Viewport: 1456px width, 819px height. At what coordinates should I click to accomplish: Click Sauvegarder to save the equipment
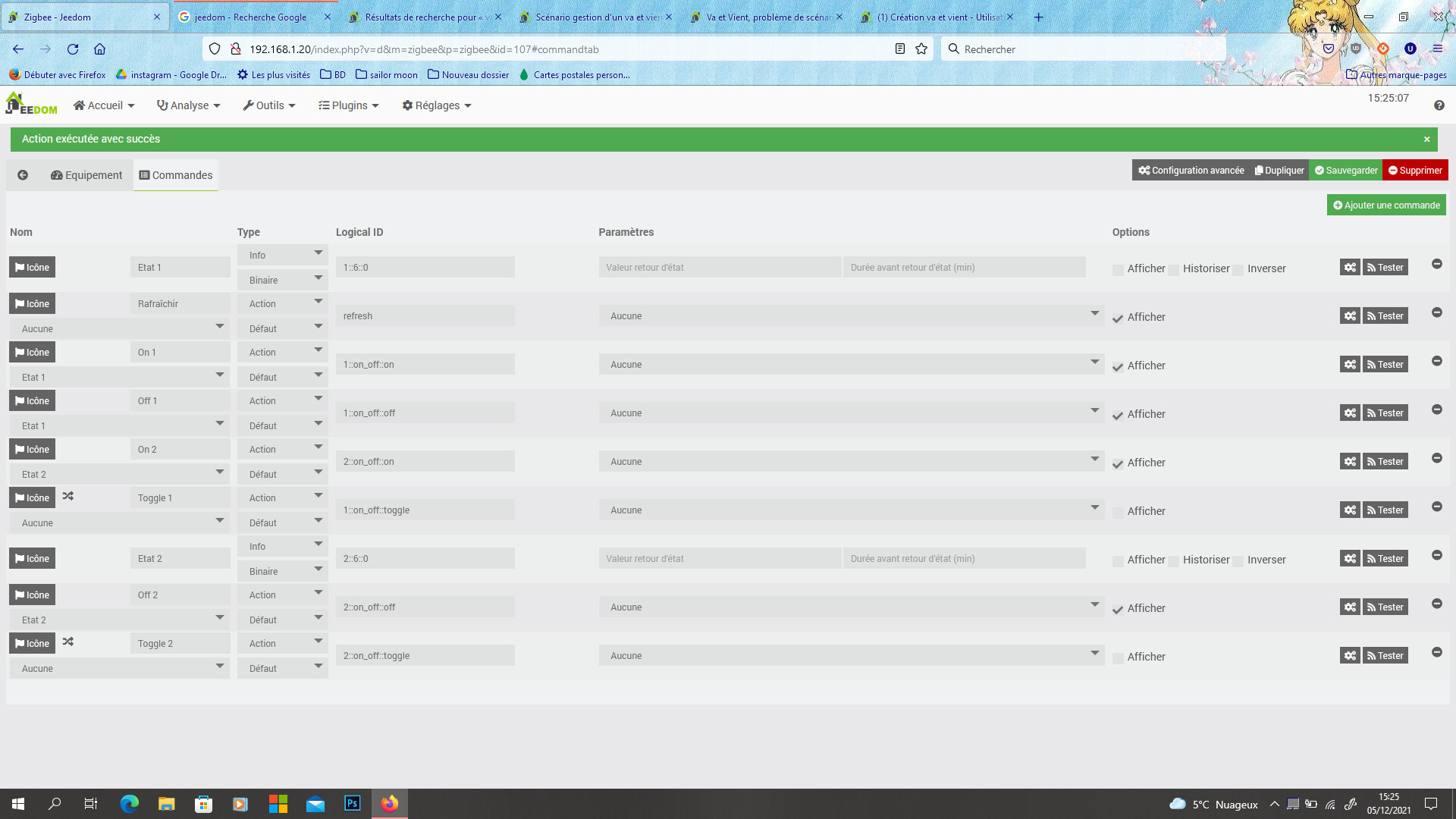point(1346,170)
